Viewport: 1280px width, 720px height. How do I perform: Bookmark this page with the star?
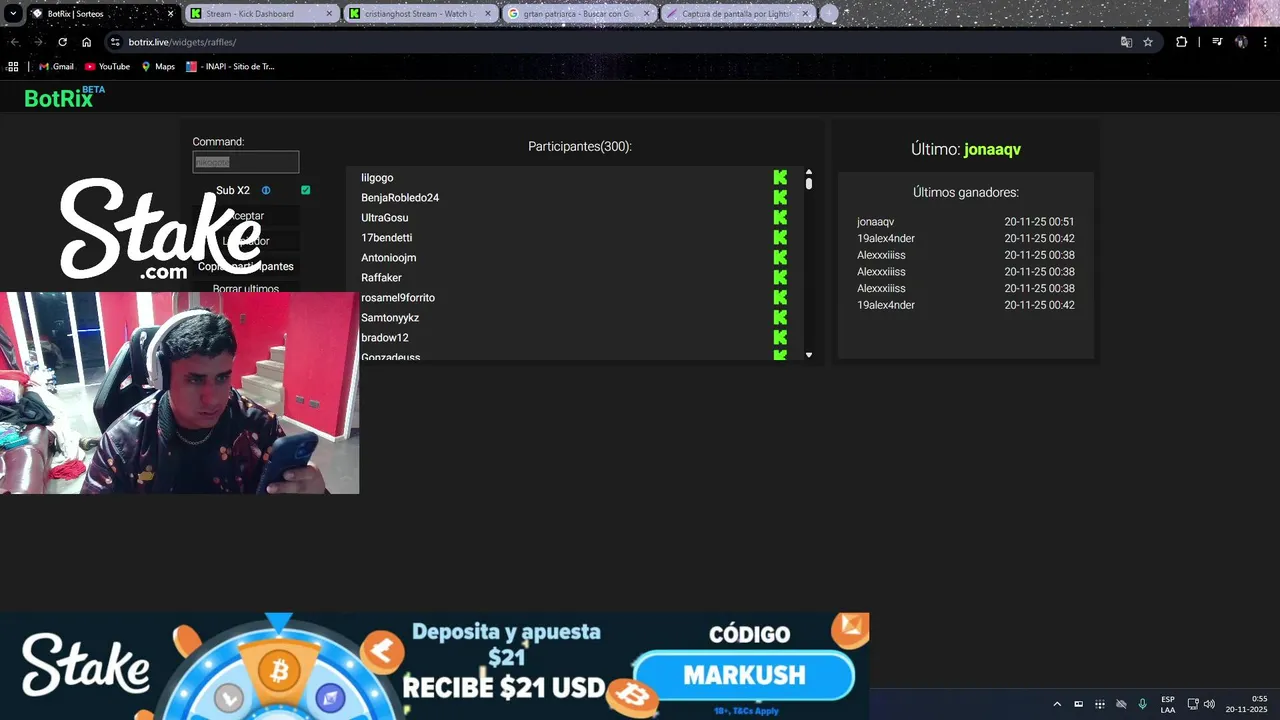tap(1148, 42)
